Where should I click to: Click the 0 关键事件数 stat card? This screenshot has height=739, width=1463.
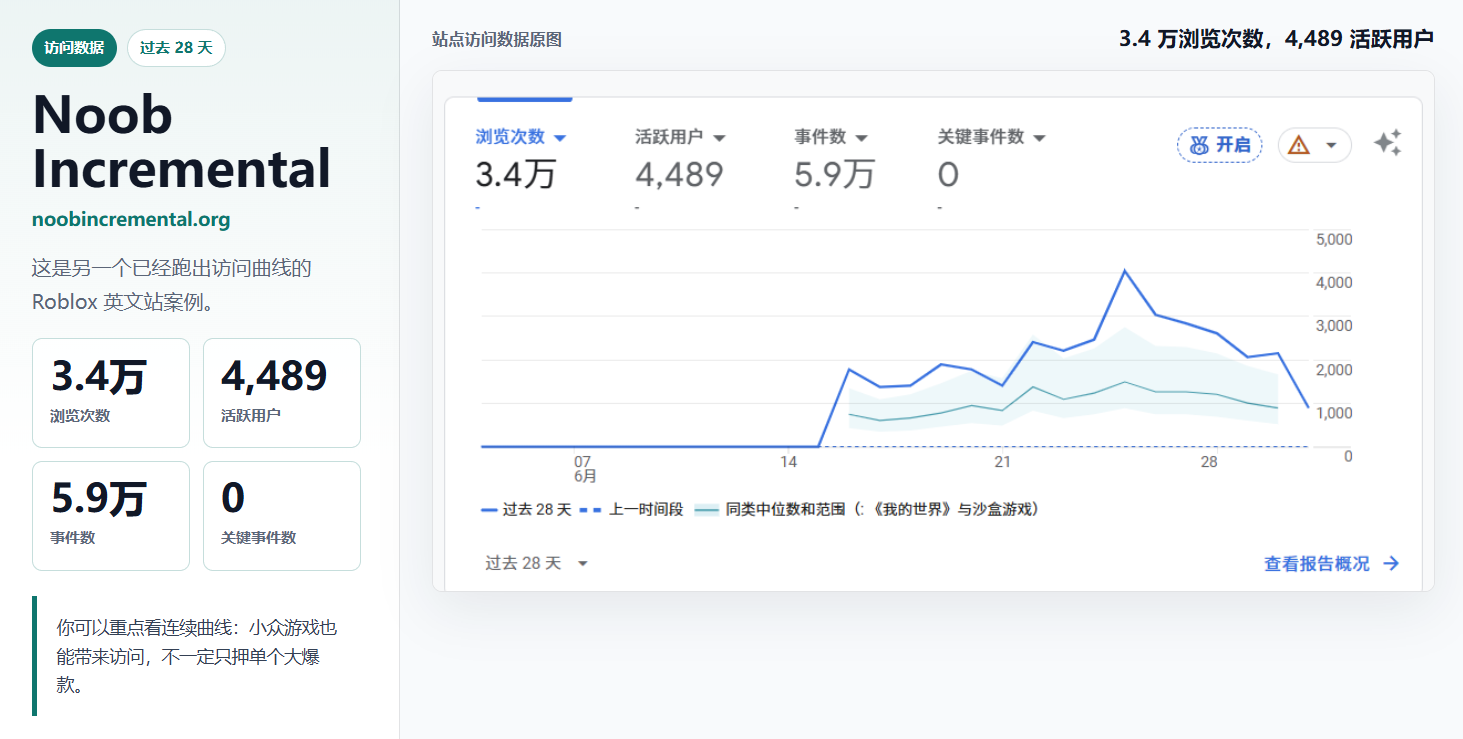tap(282, 516)
